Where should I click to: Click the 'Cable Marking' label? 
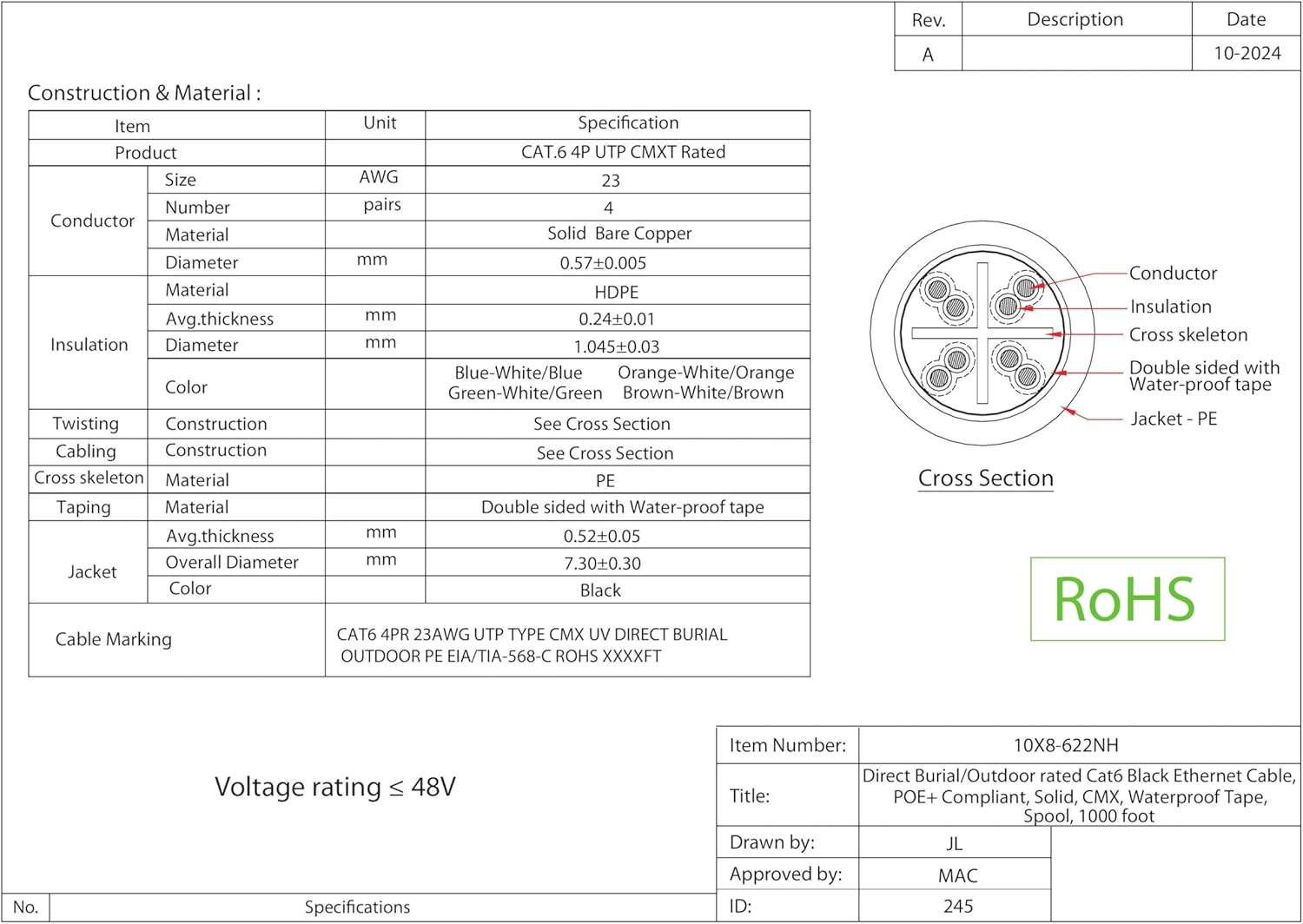pos(114,639)
